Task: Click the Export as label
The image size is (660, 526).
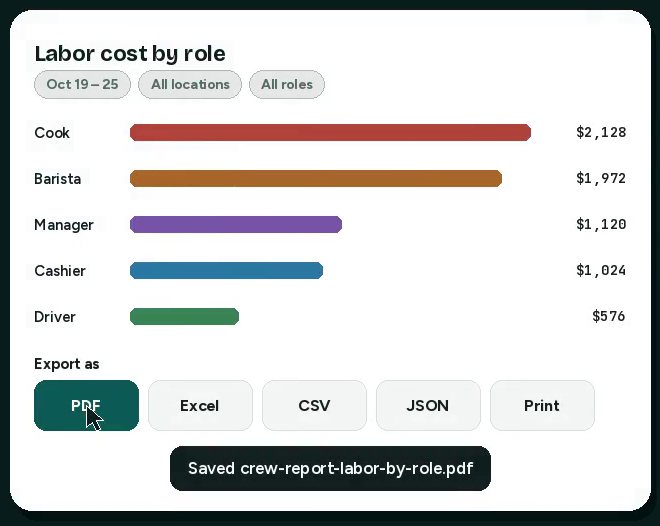Action: coord(67,364)
